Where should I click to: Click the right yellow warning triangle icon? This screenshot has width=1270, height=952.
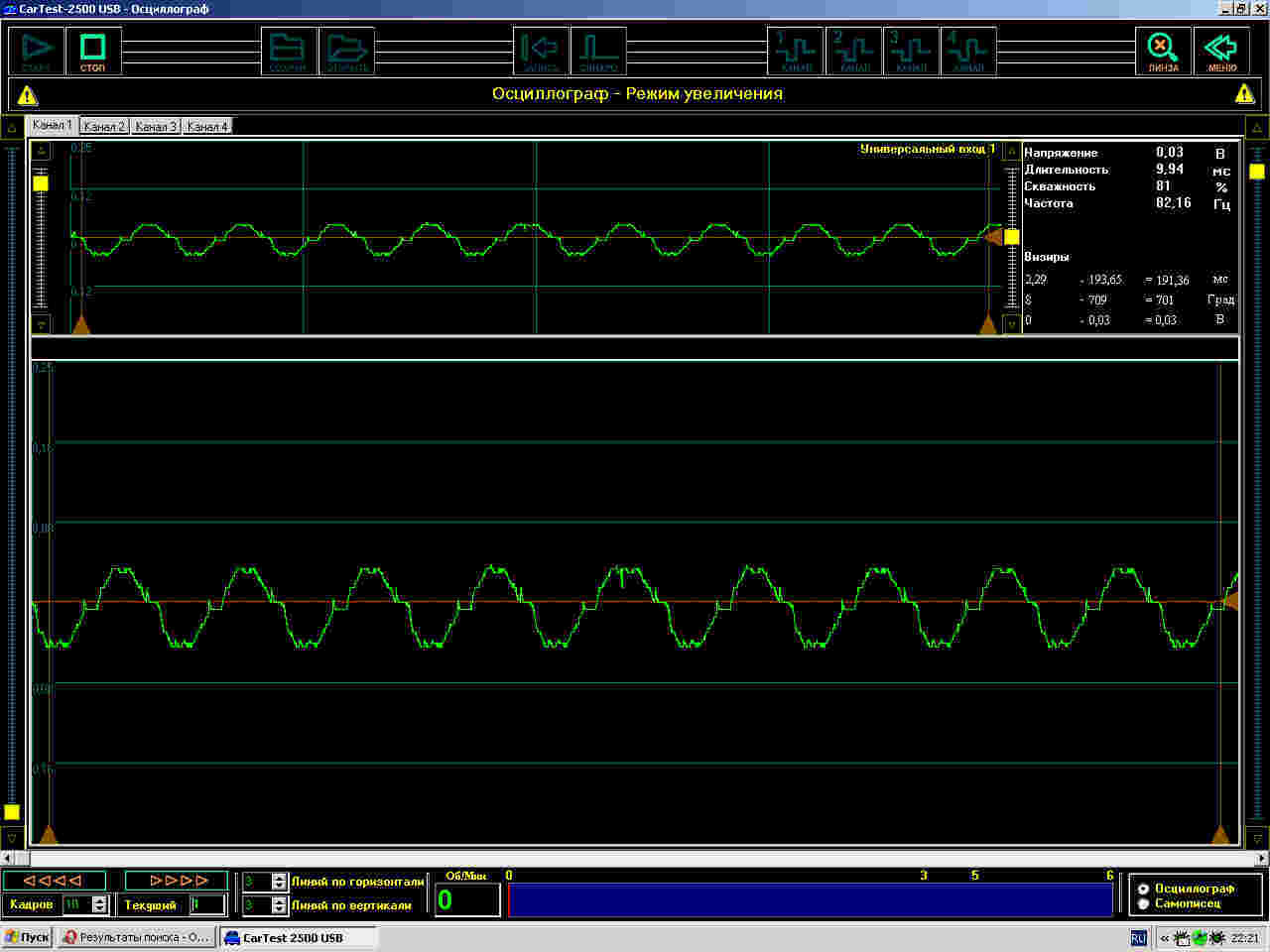(x=1244, y=94)
